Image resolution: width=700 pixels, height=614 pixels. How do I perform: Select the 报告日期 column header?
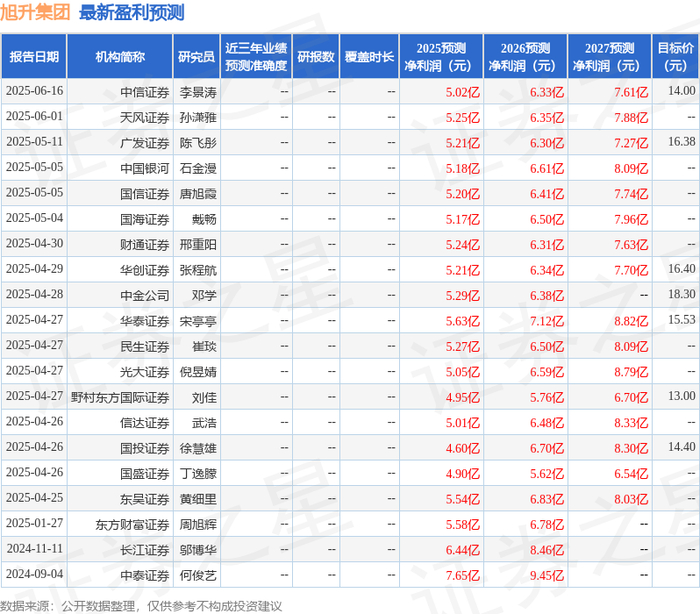[x=34, y=57]
